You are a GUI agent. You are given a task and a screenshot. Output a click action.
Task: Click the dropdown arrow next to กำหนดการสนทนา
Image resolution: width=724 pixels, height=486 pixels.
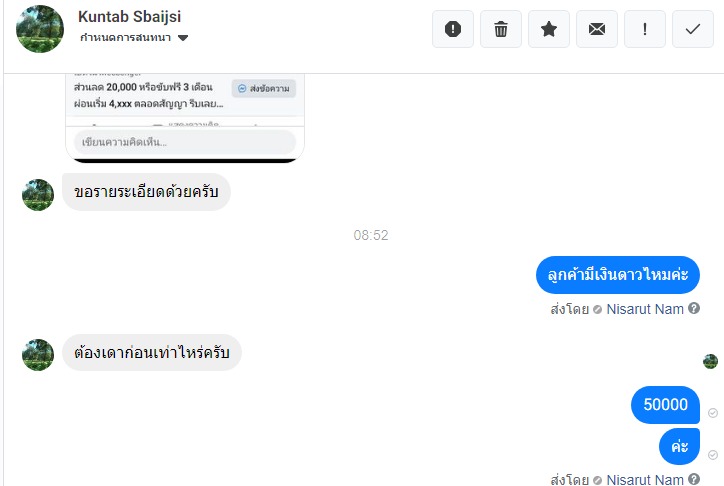183,38
